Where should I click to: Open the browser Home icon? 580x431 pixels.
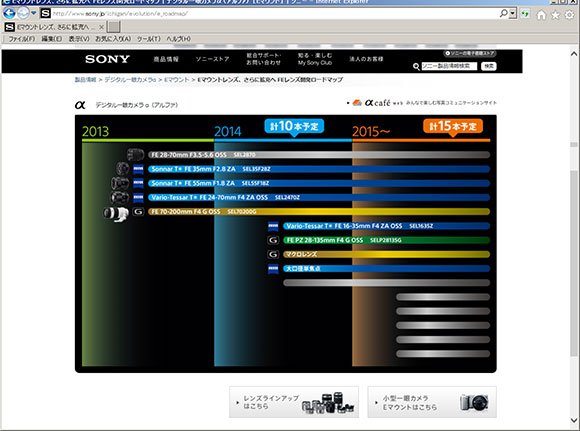tap(541, 15)
